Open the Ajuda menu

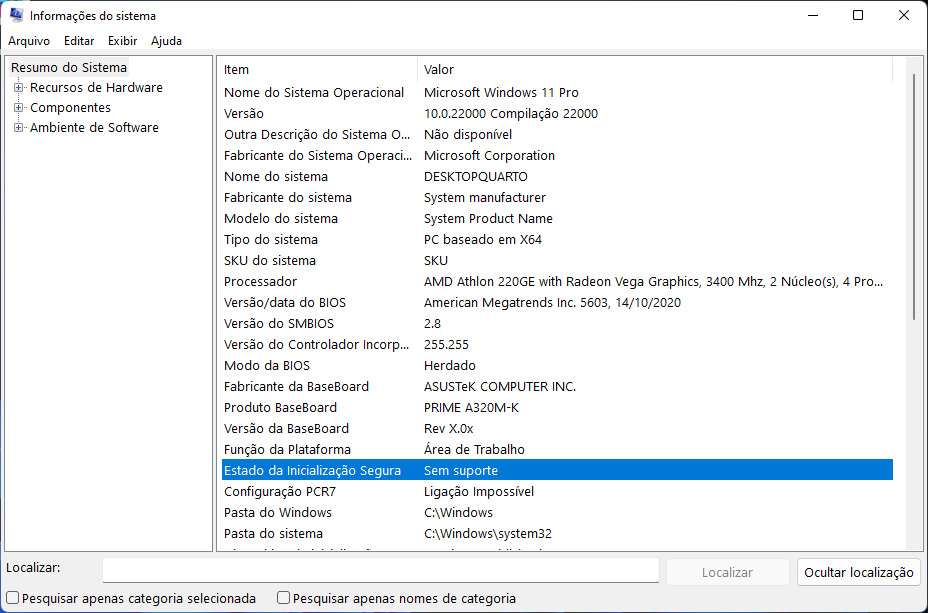tap(166, 41)
